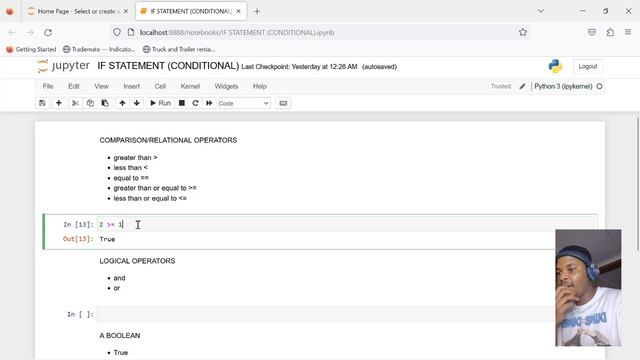The width and height of the screenshot is (640, 360).
Task: Click the Python logo icon
Action: [x=556, y=66]
